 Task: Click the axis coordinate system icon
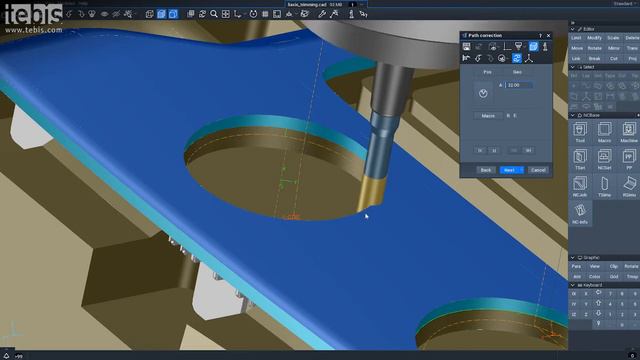pyautogui.click(x=238, y=14)
